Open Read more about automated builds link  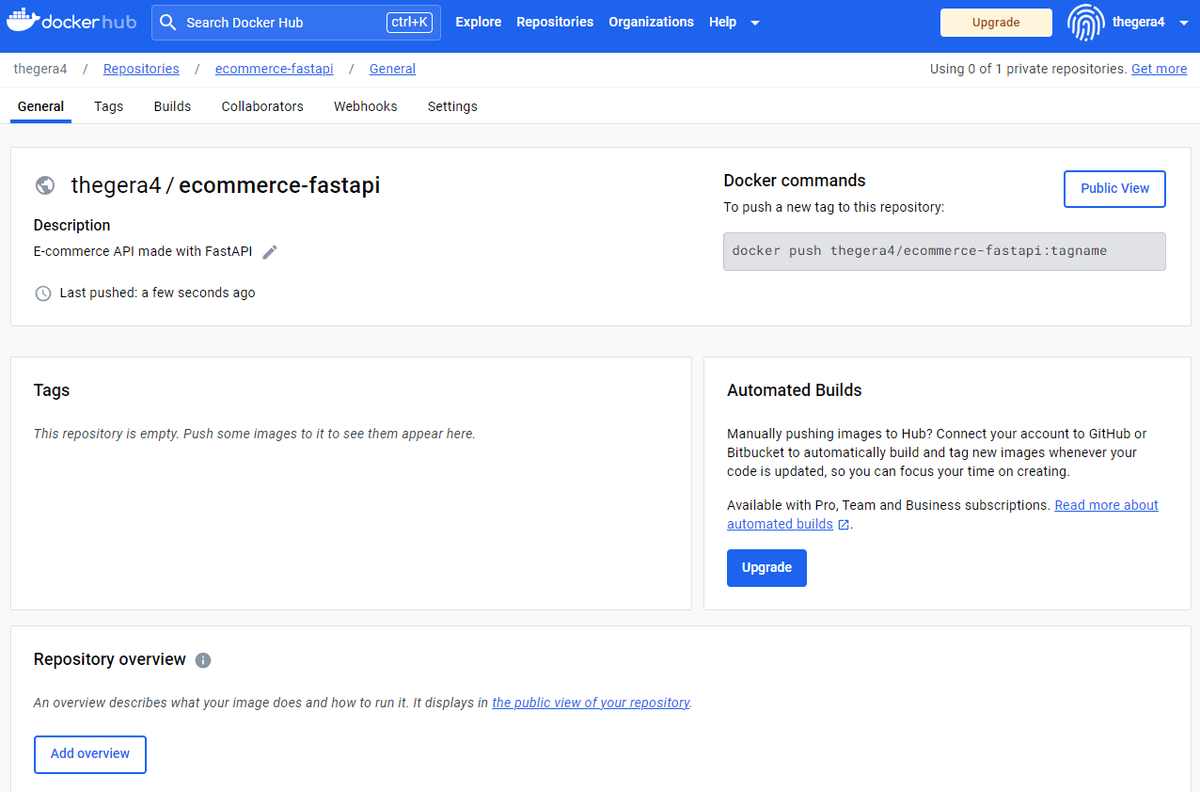tap(942, 514)
